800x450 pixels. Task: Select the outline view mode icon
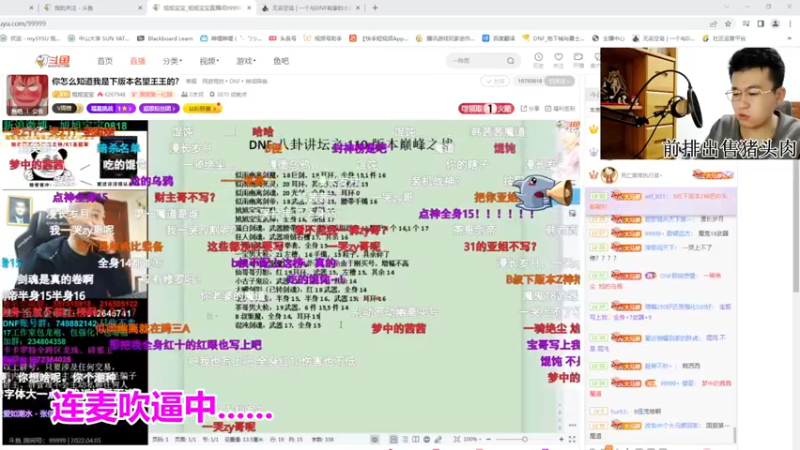tap(405, 439)
